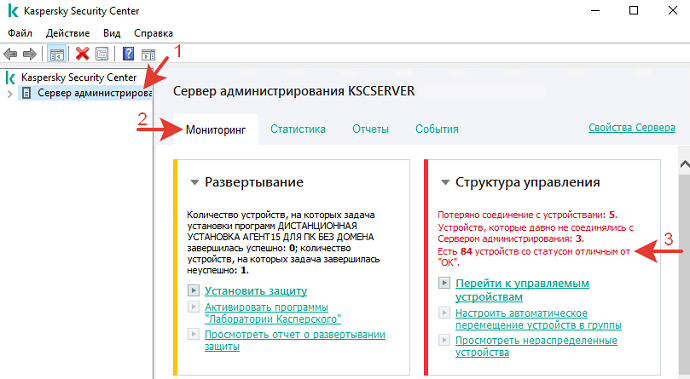690x379 pixels.
Task: Click arrow icon beside Просмотреть отчет о развертывании
Action: 193,334
